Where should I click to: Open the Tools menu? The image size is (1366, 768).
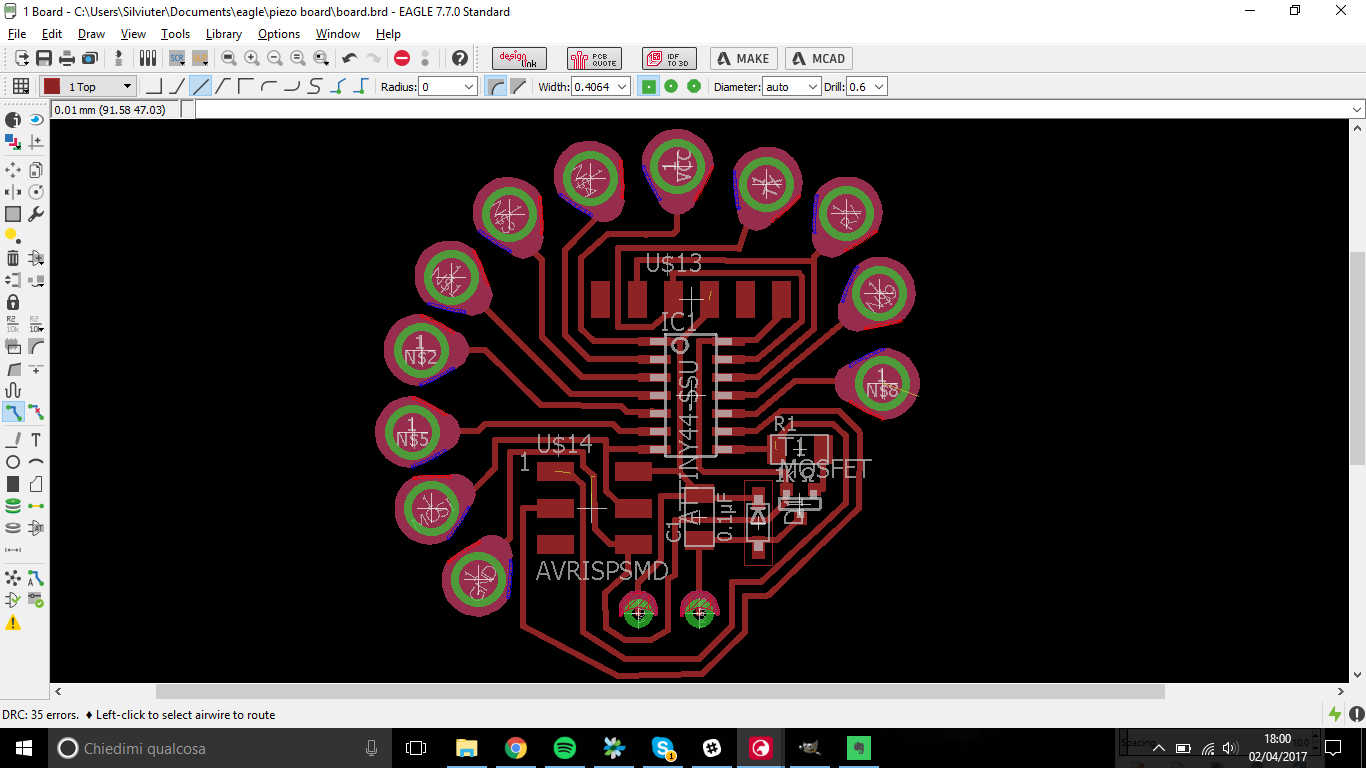tap(175, 34)
